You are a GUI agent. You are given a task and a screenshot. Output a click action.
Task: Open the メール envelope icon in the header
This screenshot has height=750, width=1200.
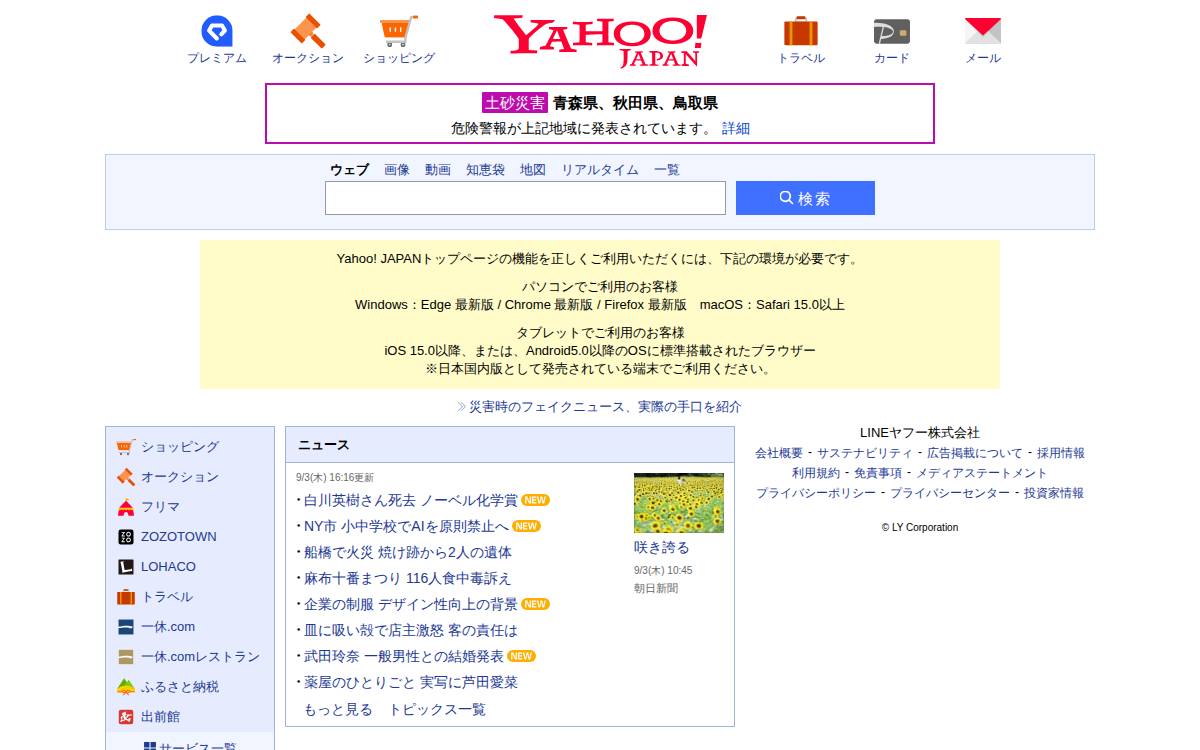pyautogui.click(x=983, y=31)
